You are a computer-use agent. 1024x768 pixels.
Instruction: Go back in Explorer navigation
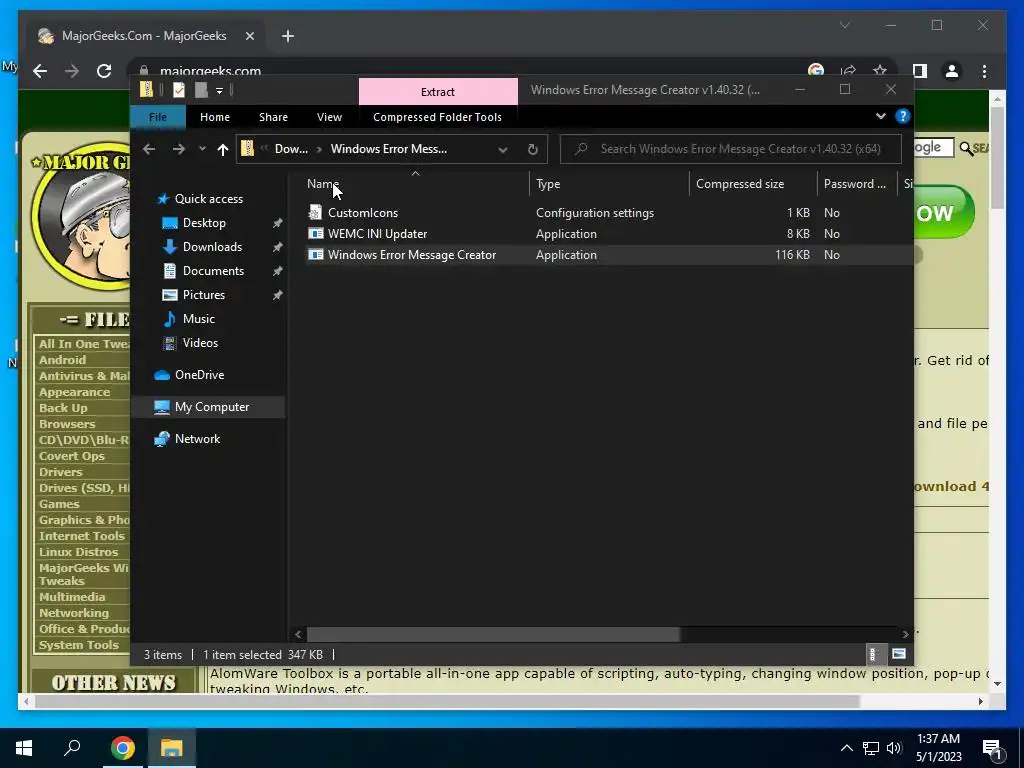click(x=149, y=149)
